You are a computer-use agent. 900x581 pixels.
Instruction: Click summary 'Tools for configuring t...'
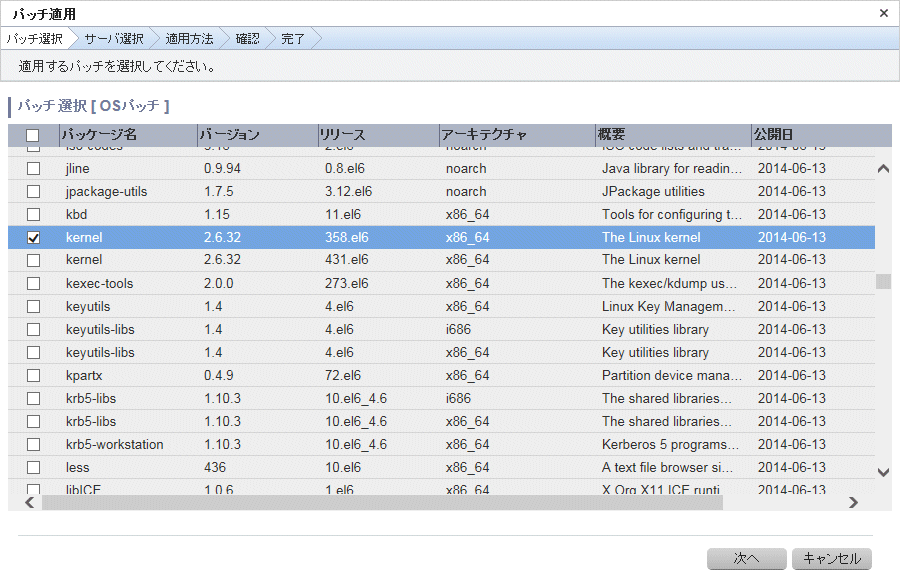(672, 215)
